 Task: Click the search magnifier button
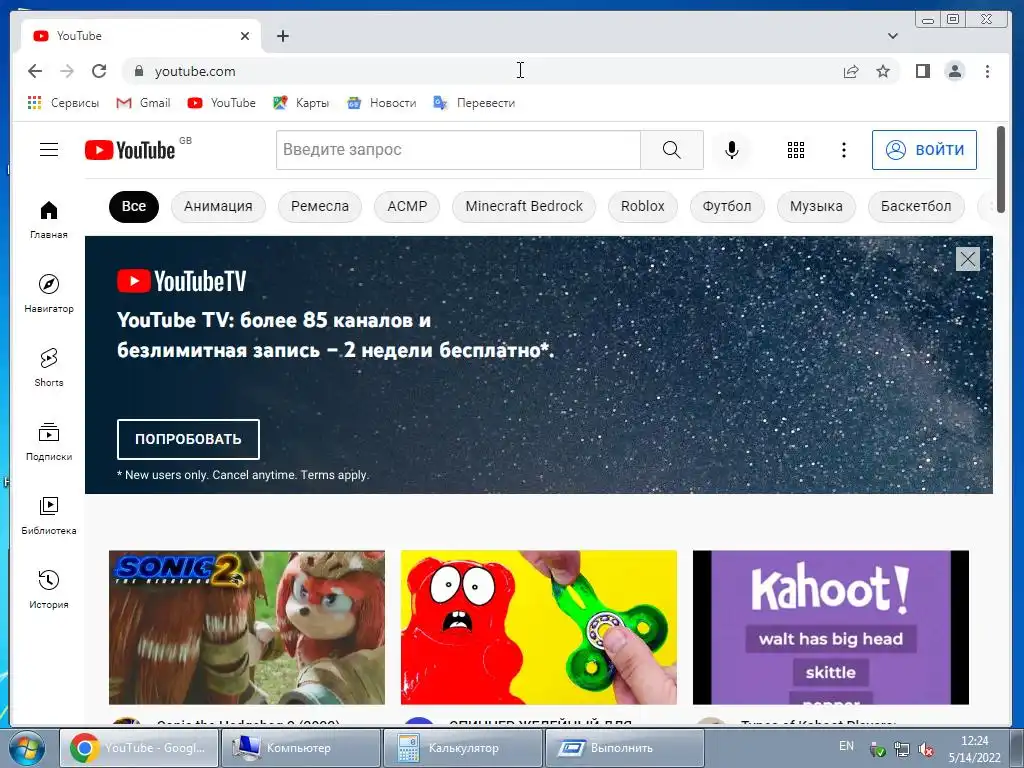(x=671, y=150)
